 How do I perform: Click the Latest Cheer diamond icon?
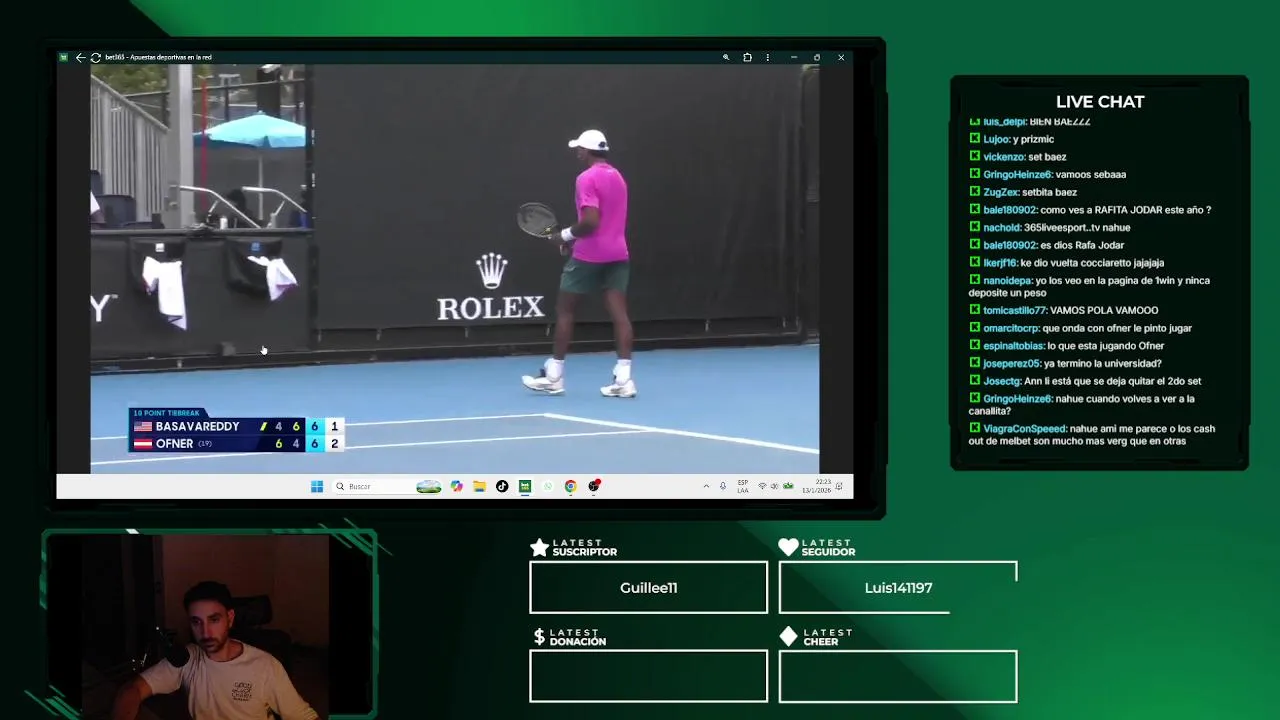click(788, 637)
